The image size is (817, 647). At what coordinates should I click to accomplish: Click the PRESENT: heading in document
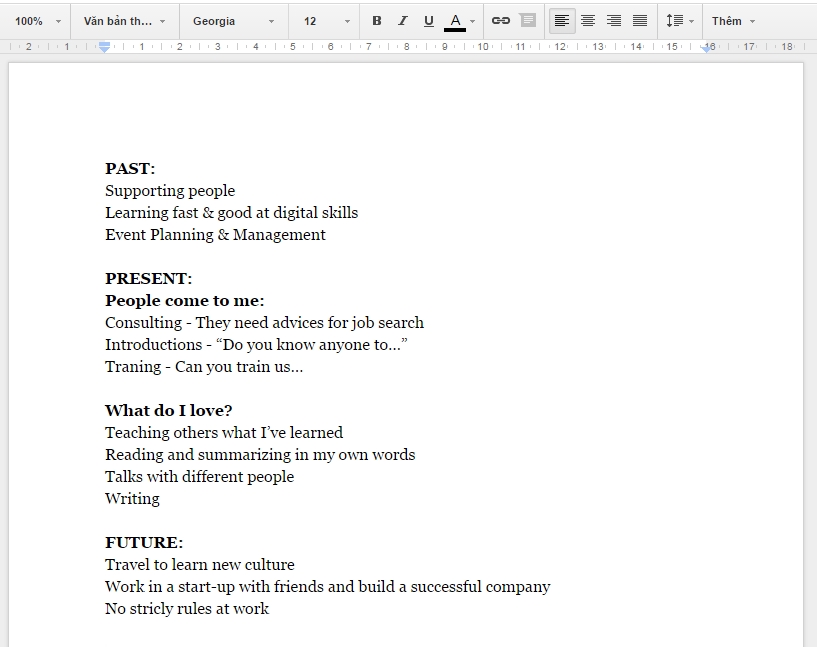(x=149, y=278)
